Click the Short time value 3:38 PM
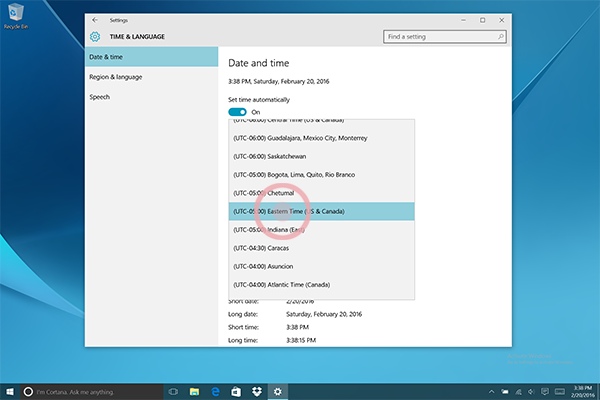 297,327
